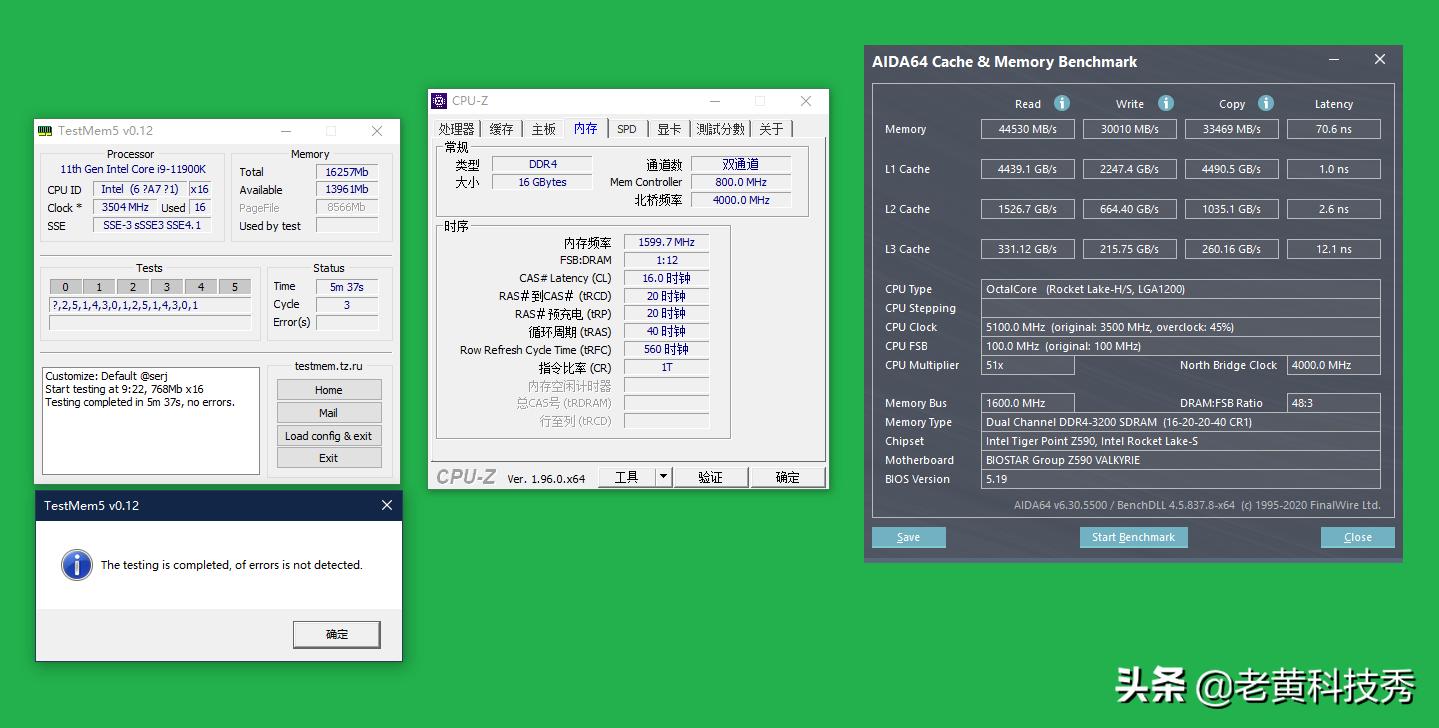
Task: Click the Close button at AIDA64 bottom
Action: coord(1358,537)
